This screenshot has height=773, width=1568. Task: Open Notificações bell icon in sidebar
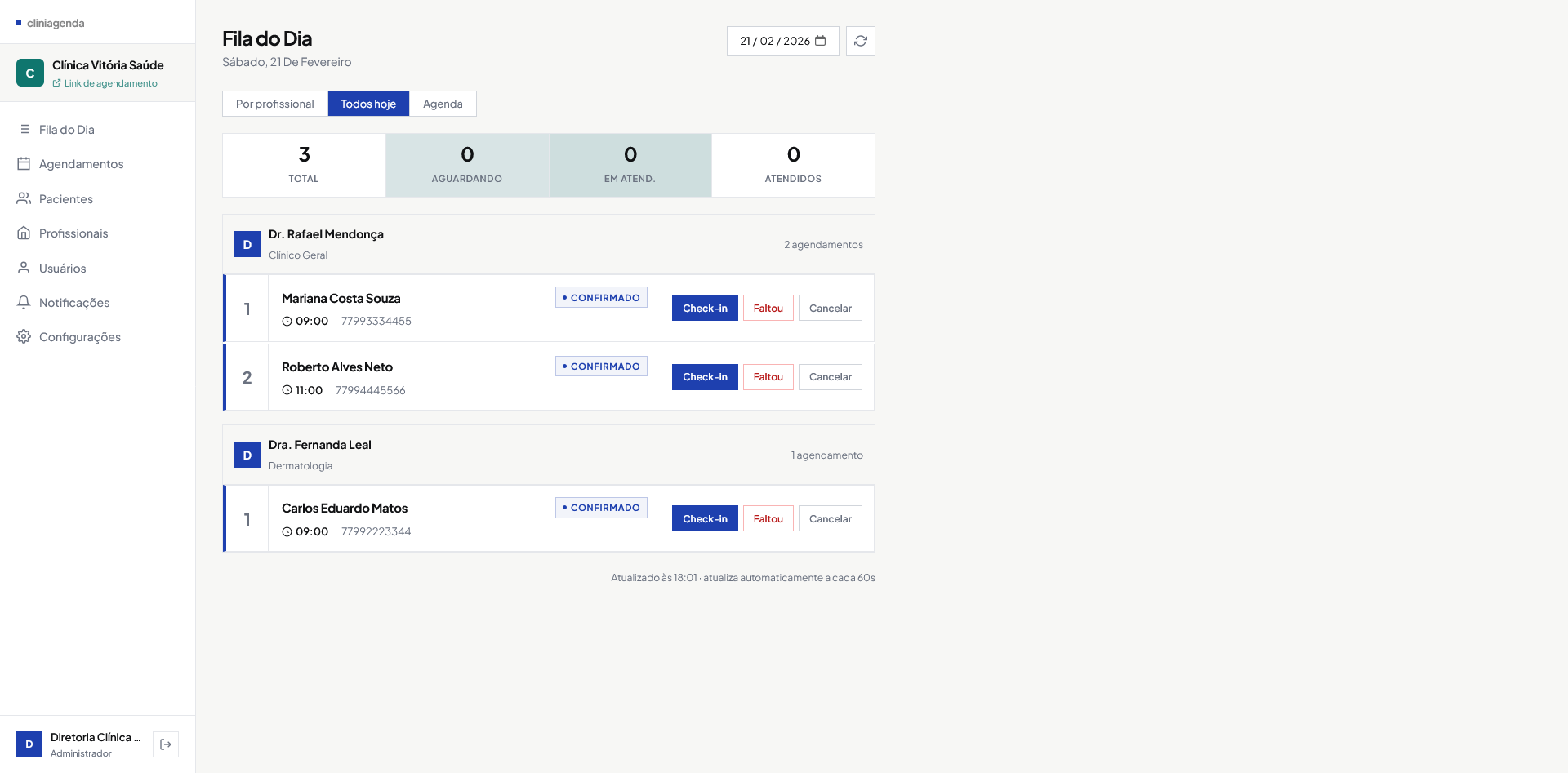[x=24, y=302]
